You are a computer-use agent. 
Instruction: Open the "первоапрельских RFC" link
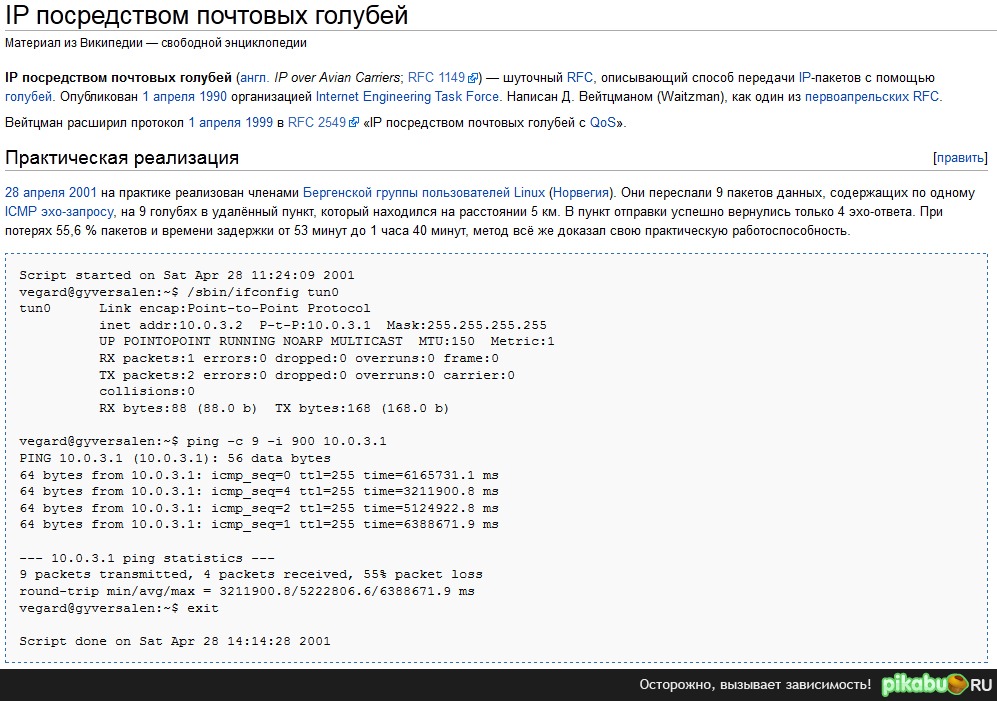(874, 97)
